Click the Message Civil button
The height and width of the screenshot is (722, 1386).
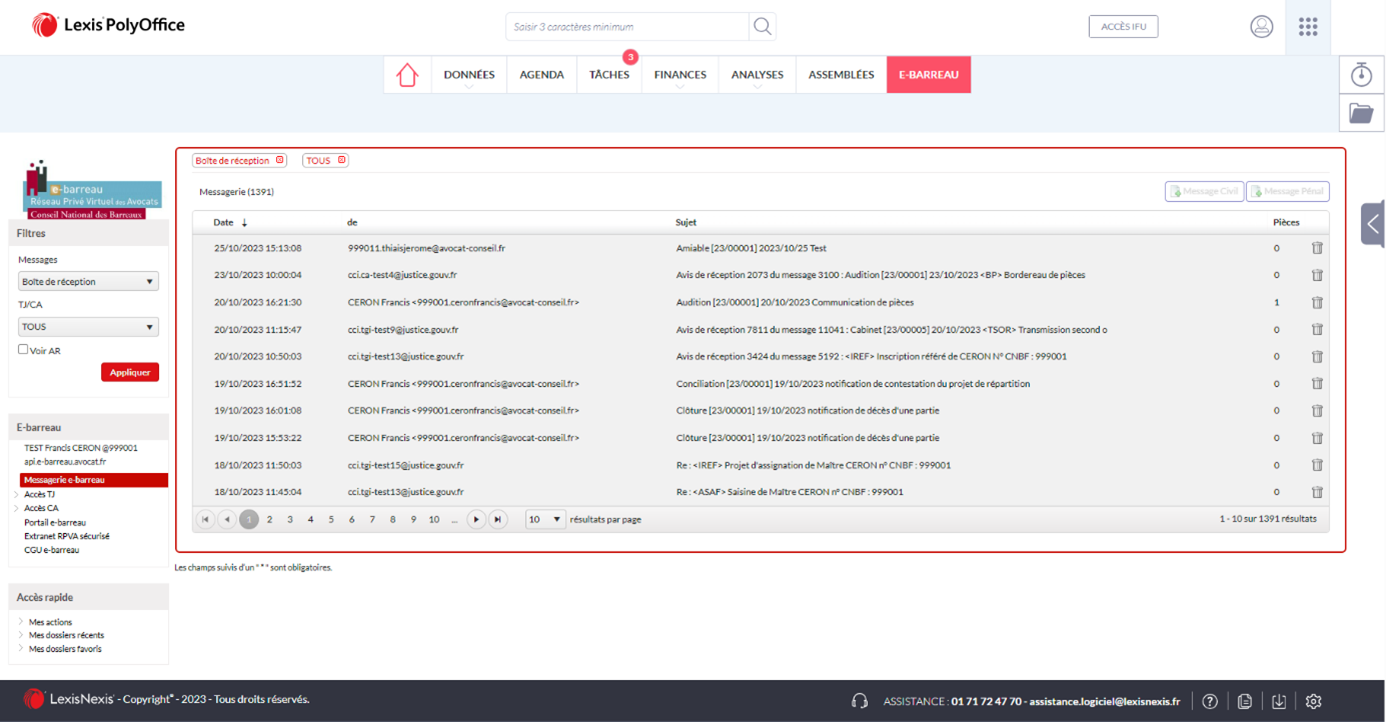click(x=1204, y=191)
